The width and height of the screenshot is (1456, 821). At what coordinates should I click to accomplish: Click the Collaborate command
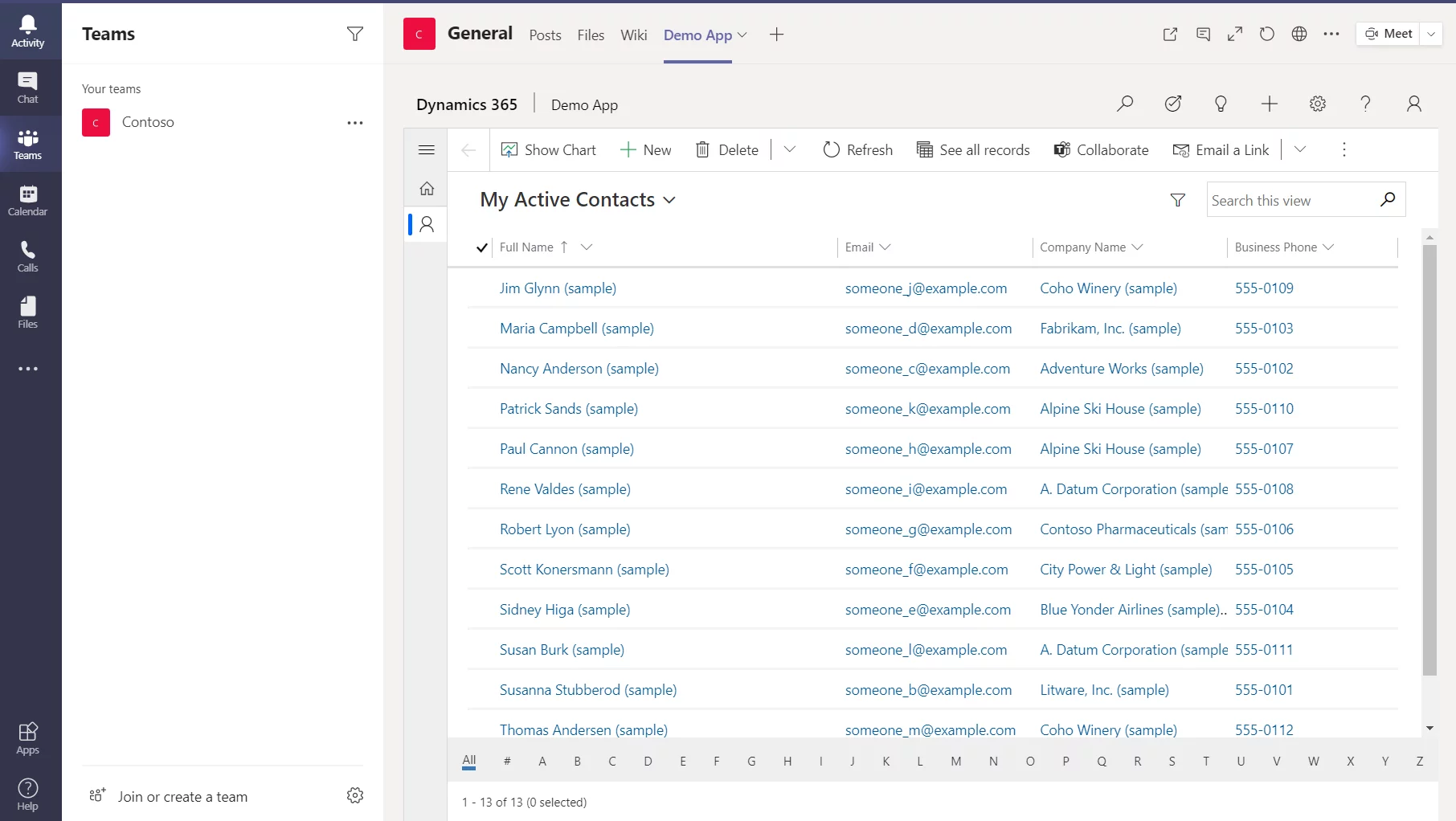point(1101,149)
